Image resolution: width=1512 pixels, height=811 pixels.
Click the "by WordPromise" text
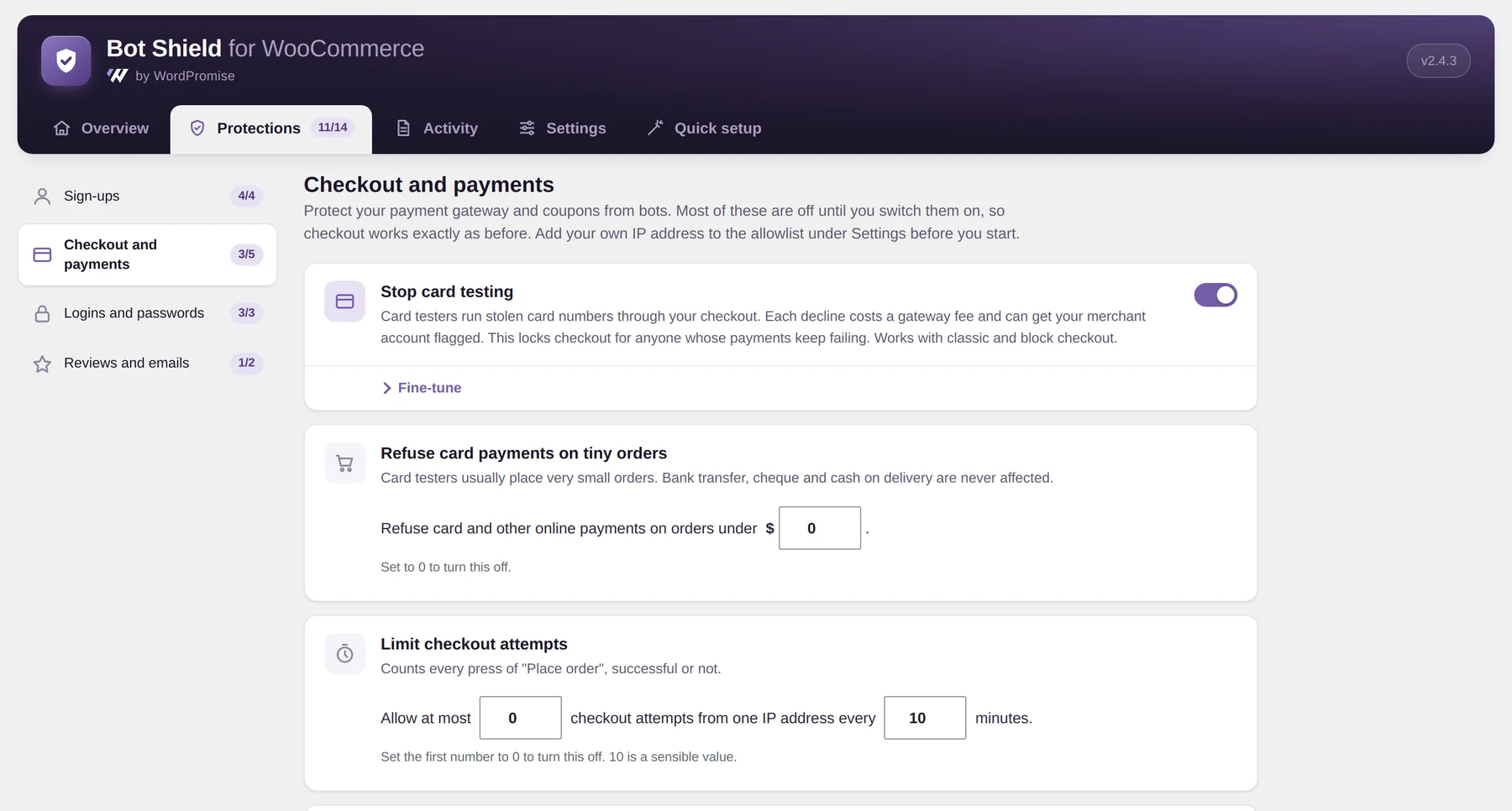pyautogui.click(x=185, y=76)
